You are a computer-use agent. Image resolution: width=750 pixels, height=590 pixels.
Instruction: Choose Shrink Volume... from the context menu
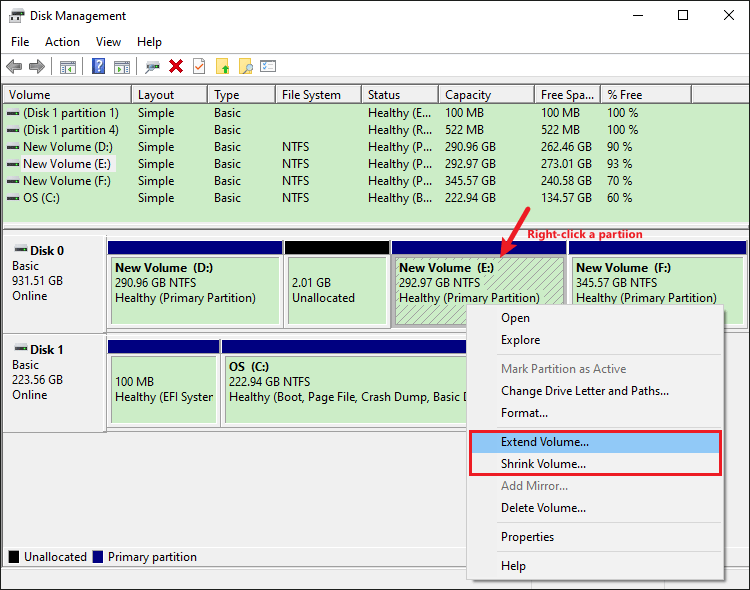(595, 464)
